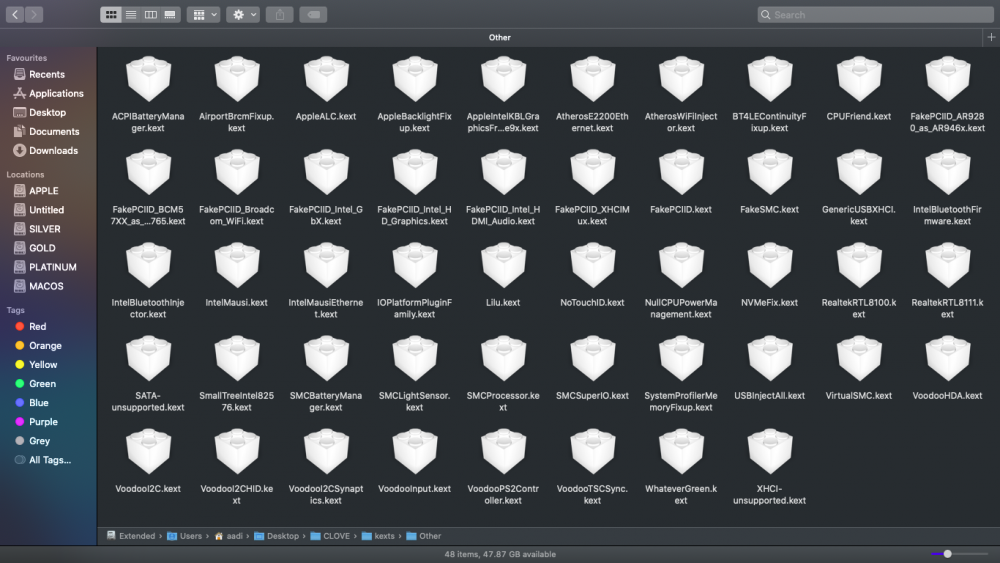Click Extended in the path bar
Viewport: 1000px width, 563px height.
[131, 536]
